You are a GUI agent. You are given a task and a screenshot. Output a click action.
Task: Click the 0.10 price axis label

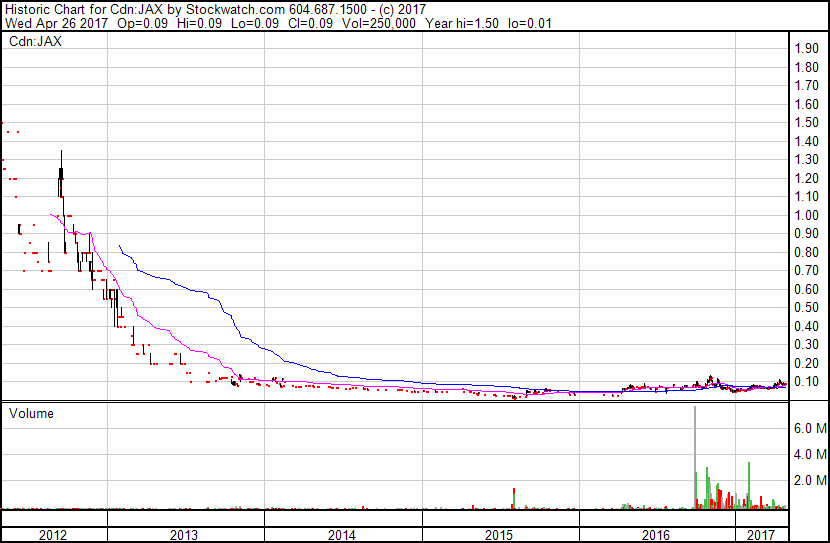pyautogui.click(x=807, y=382)
